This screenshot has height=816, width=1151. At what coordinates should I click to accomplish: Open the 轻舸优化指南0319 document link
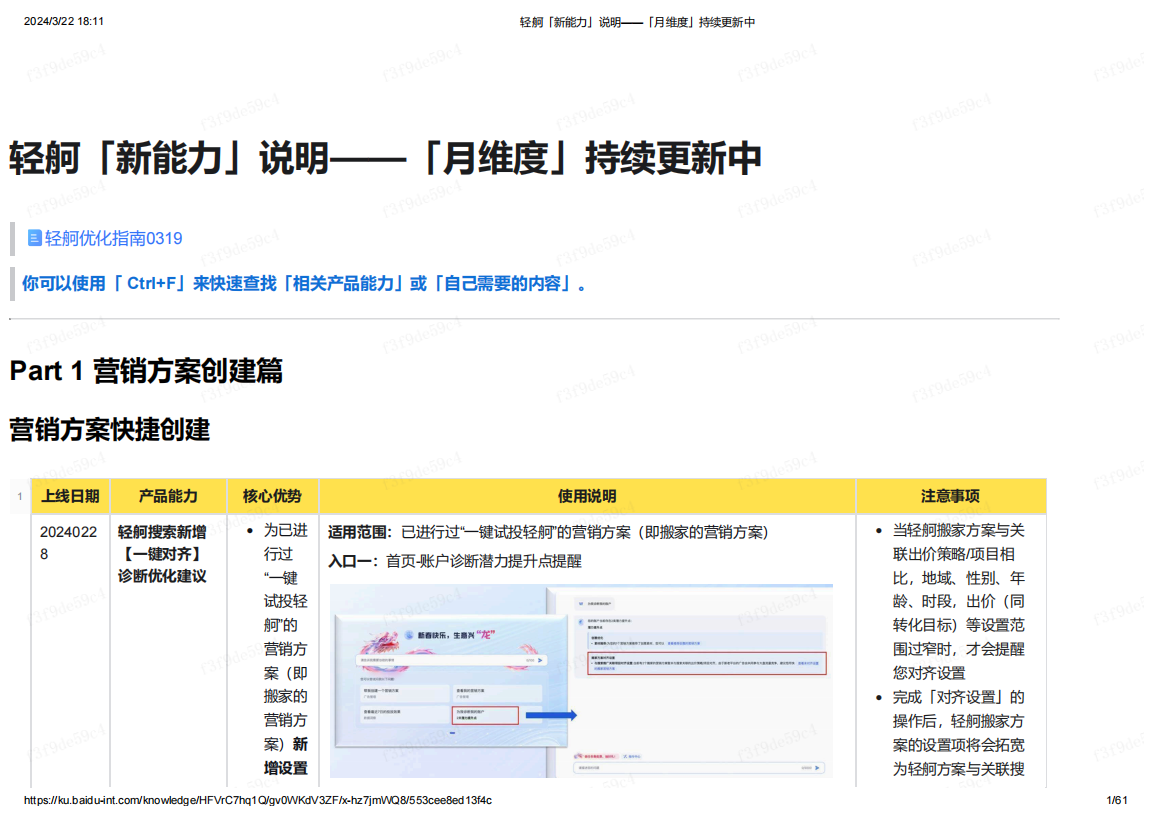113,238
